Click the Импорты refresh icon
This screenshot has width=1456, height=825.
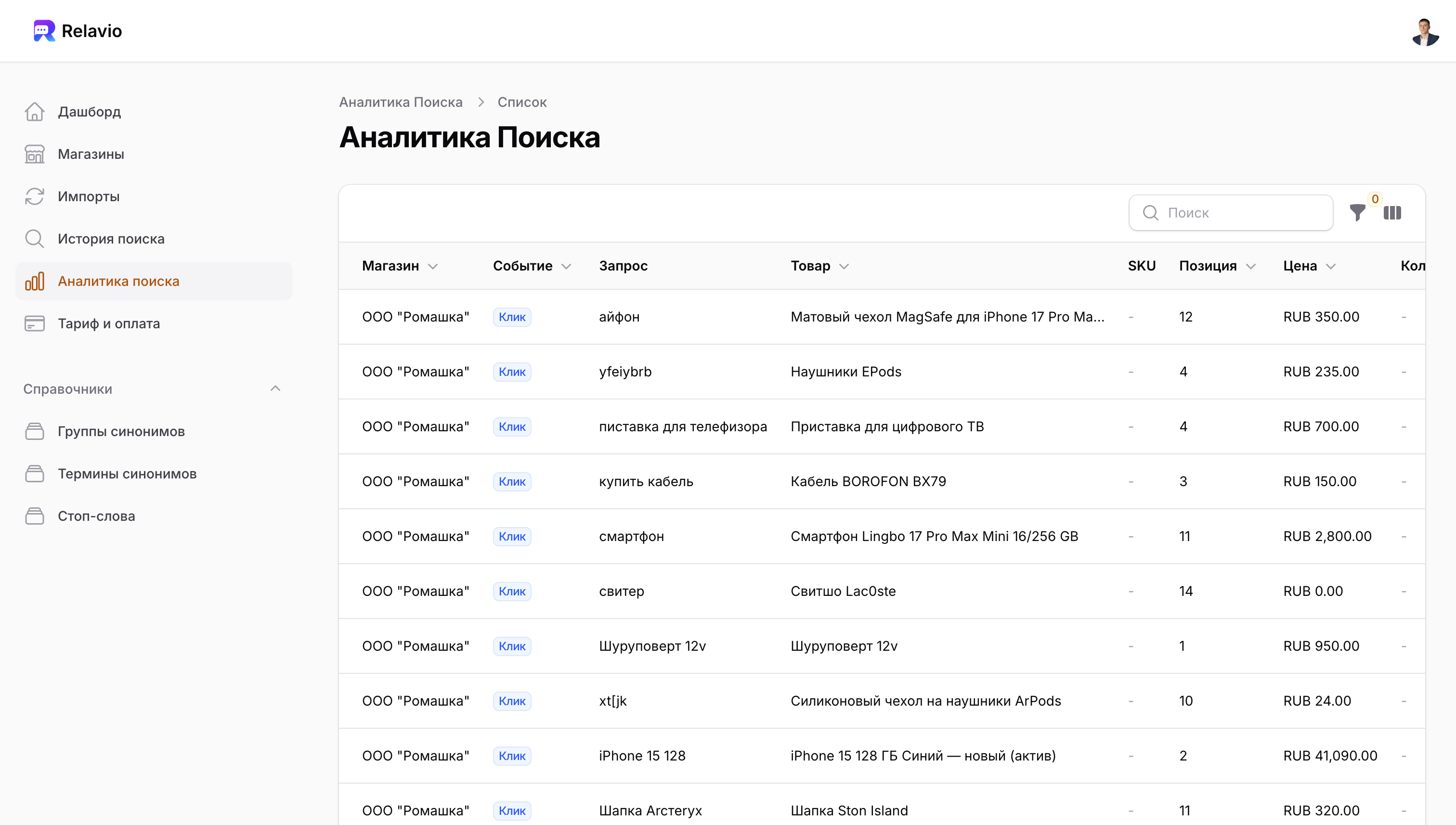coord(35,196)
